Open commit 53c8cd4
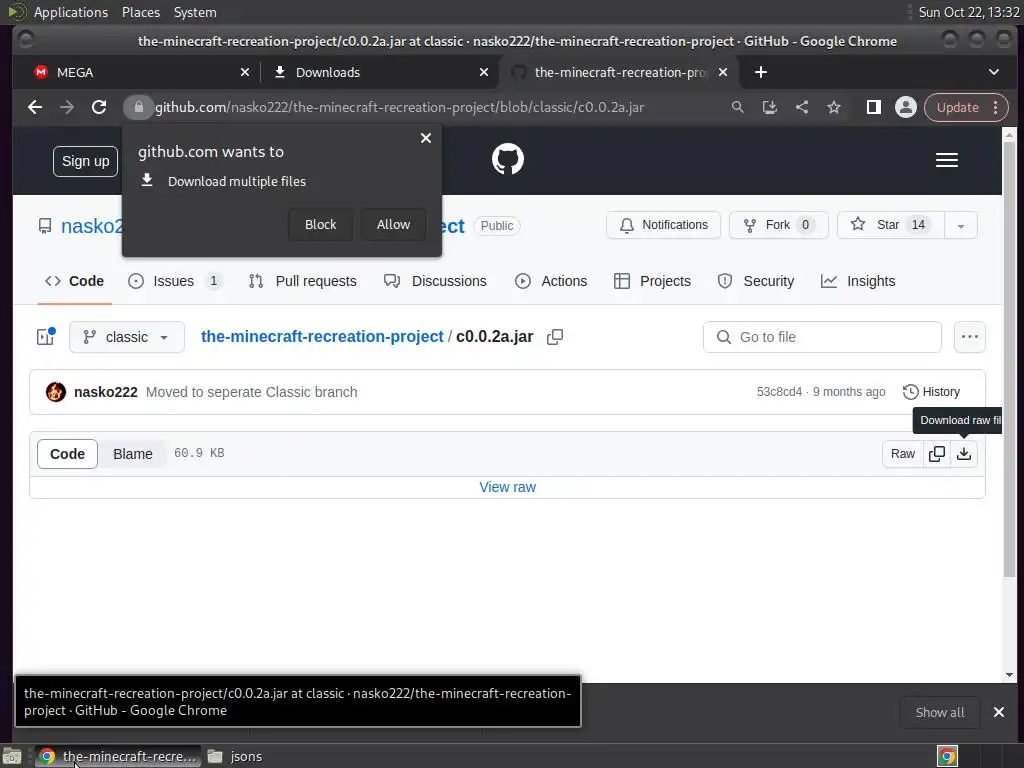Image resolution: width=1024 pixels, height=768 pixels. tap(779, 392)
